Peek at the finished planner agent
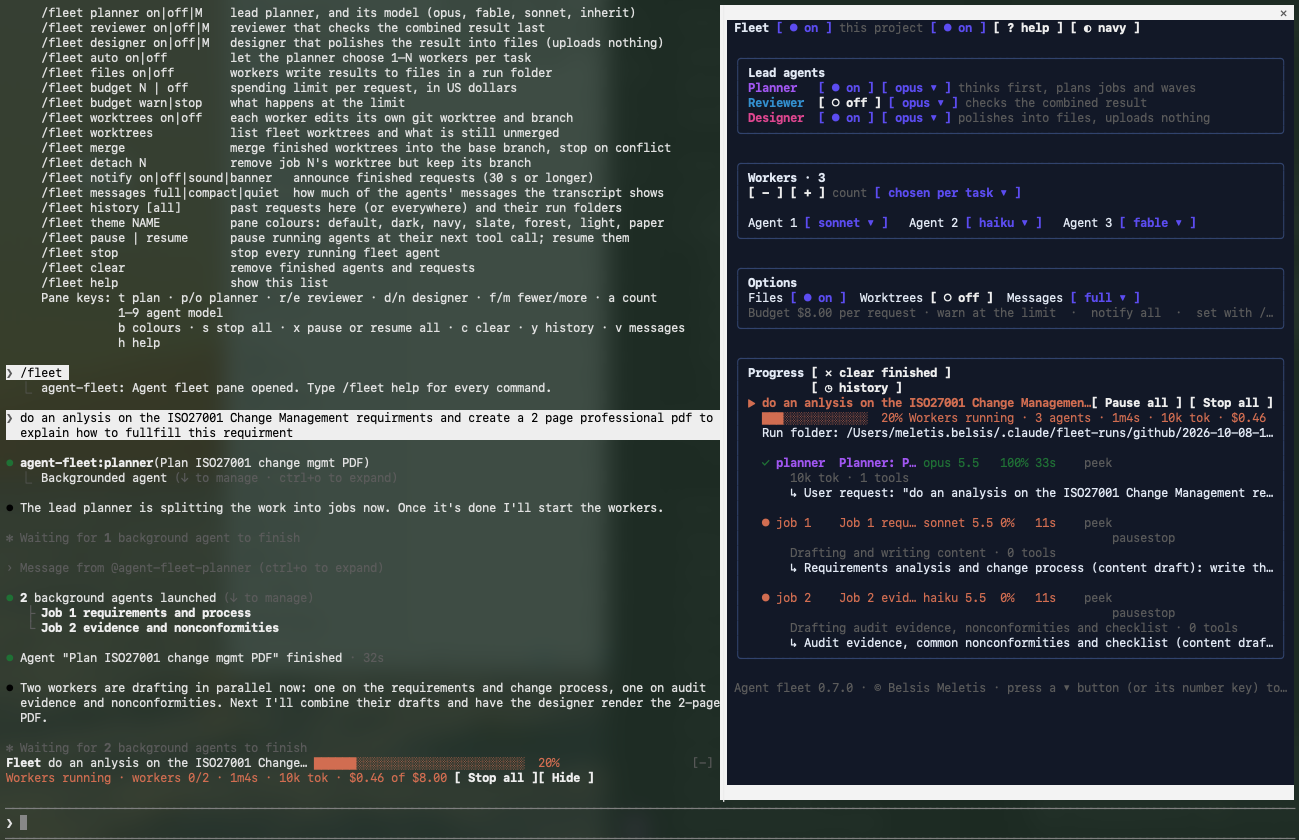The image size is (1299, 840). point(1098,463)
